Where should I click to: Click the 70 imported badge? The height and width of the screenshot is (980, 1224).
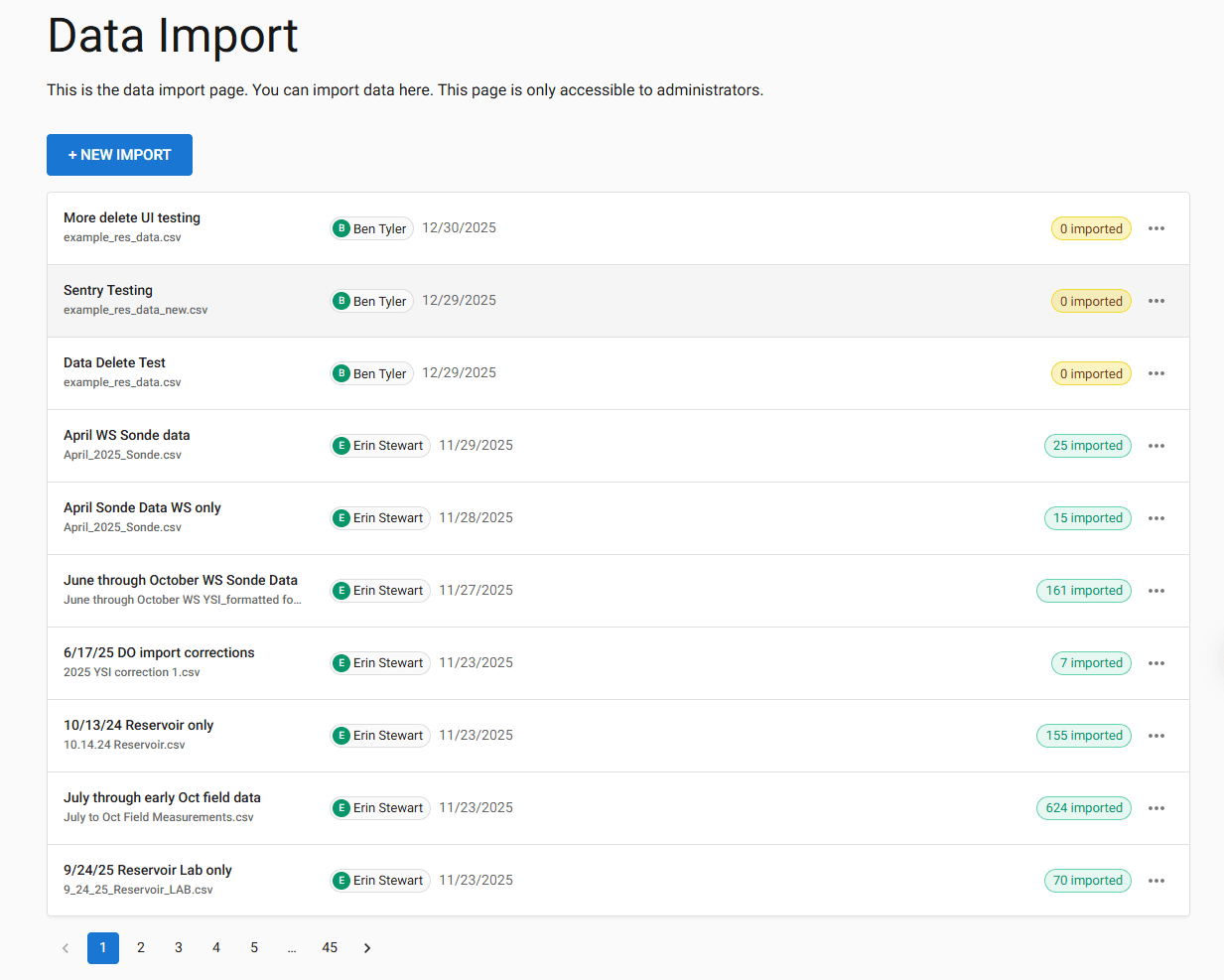[1088, 881]
